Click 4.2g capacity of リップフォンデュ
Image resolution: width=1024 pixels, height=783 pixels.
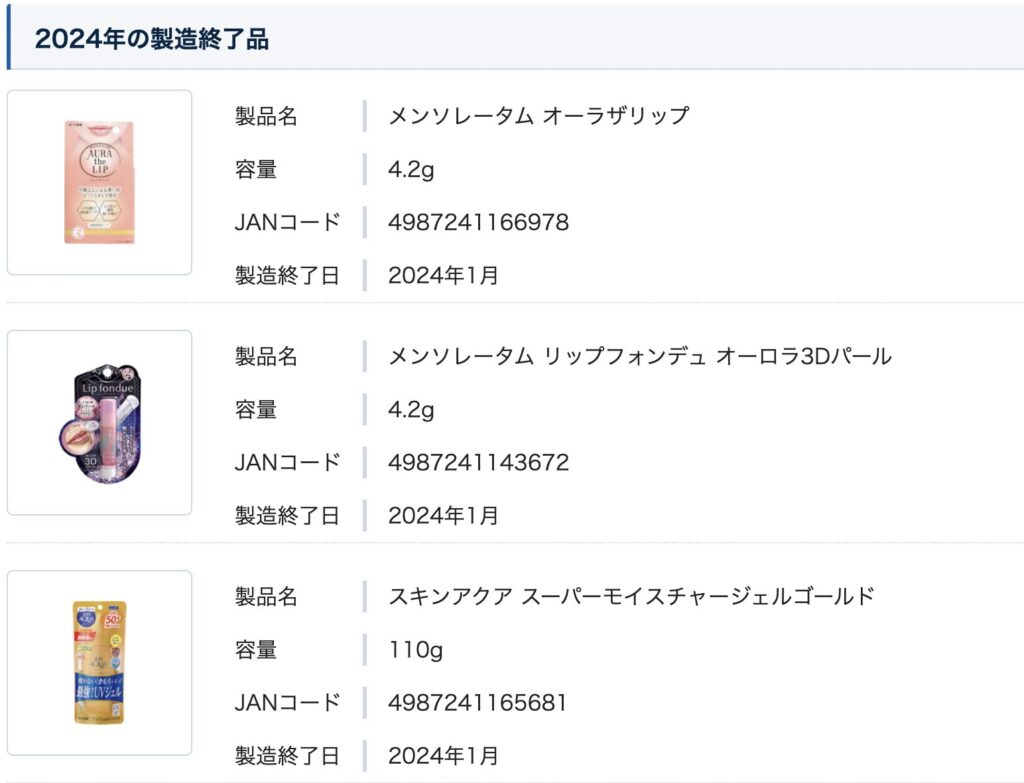click(411, 410)
